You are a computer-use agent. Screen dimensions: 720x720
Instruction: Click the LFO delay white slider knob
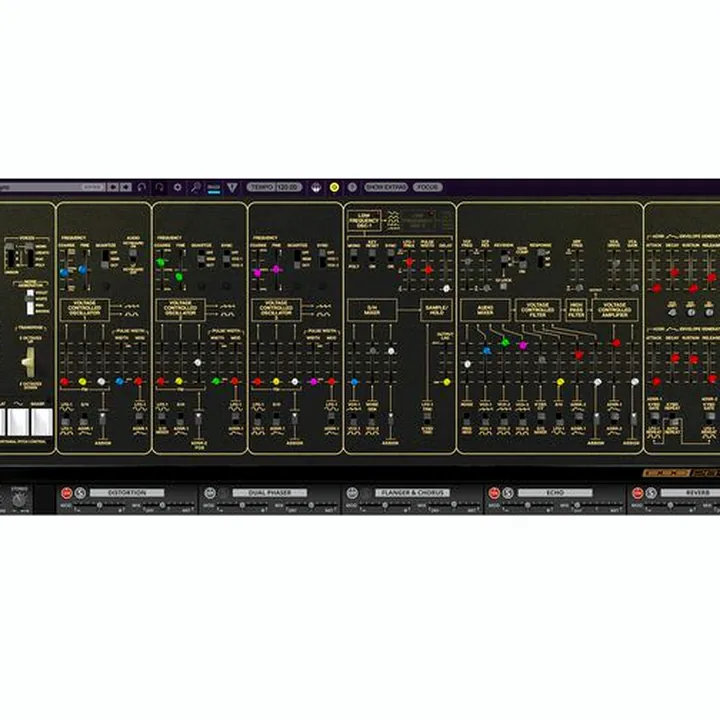(x=446, y=288)
